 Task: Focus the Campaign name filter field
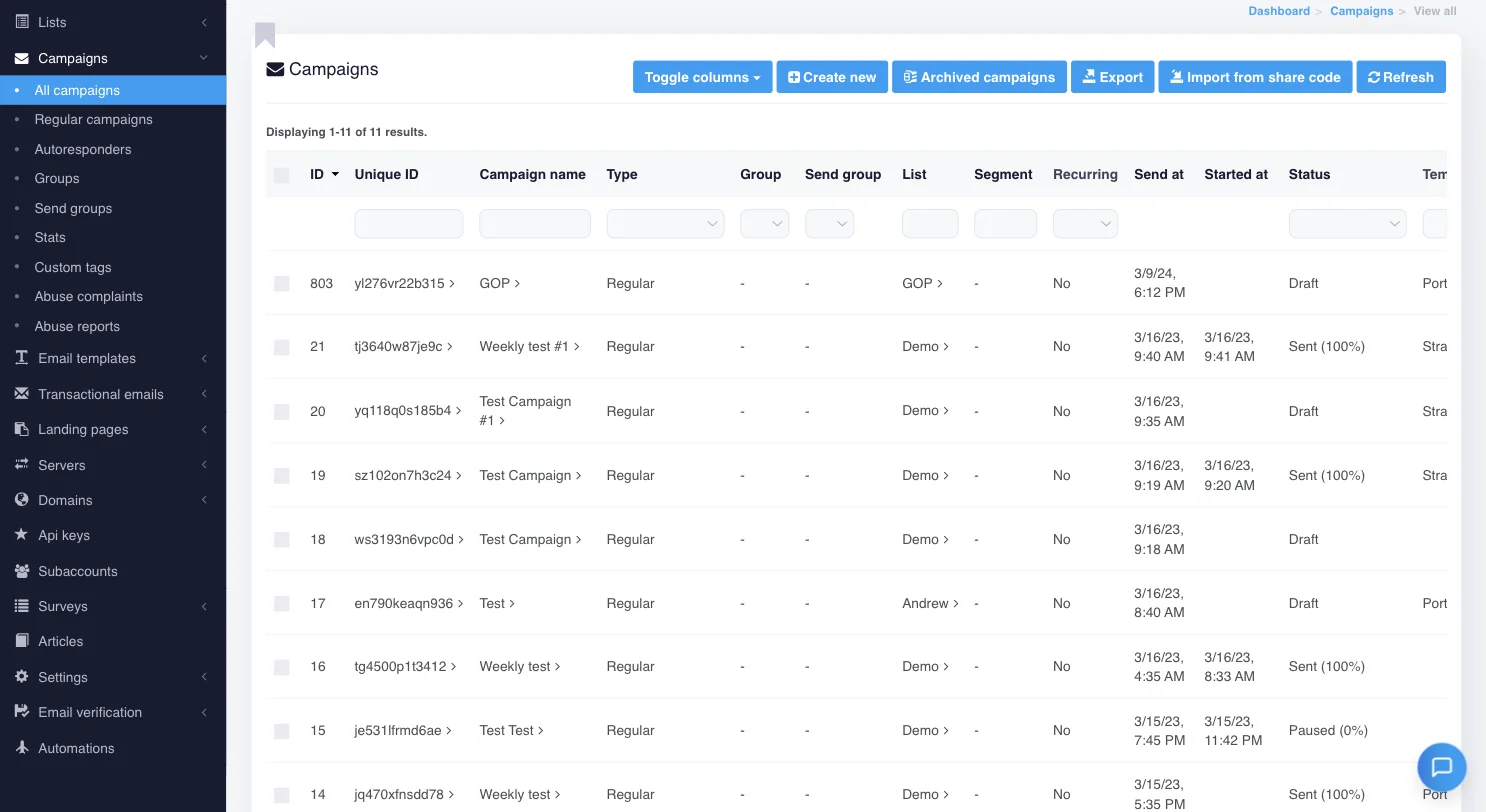pyautogui.click(x=535, y=224)
